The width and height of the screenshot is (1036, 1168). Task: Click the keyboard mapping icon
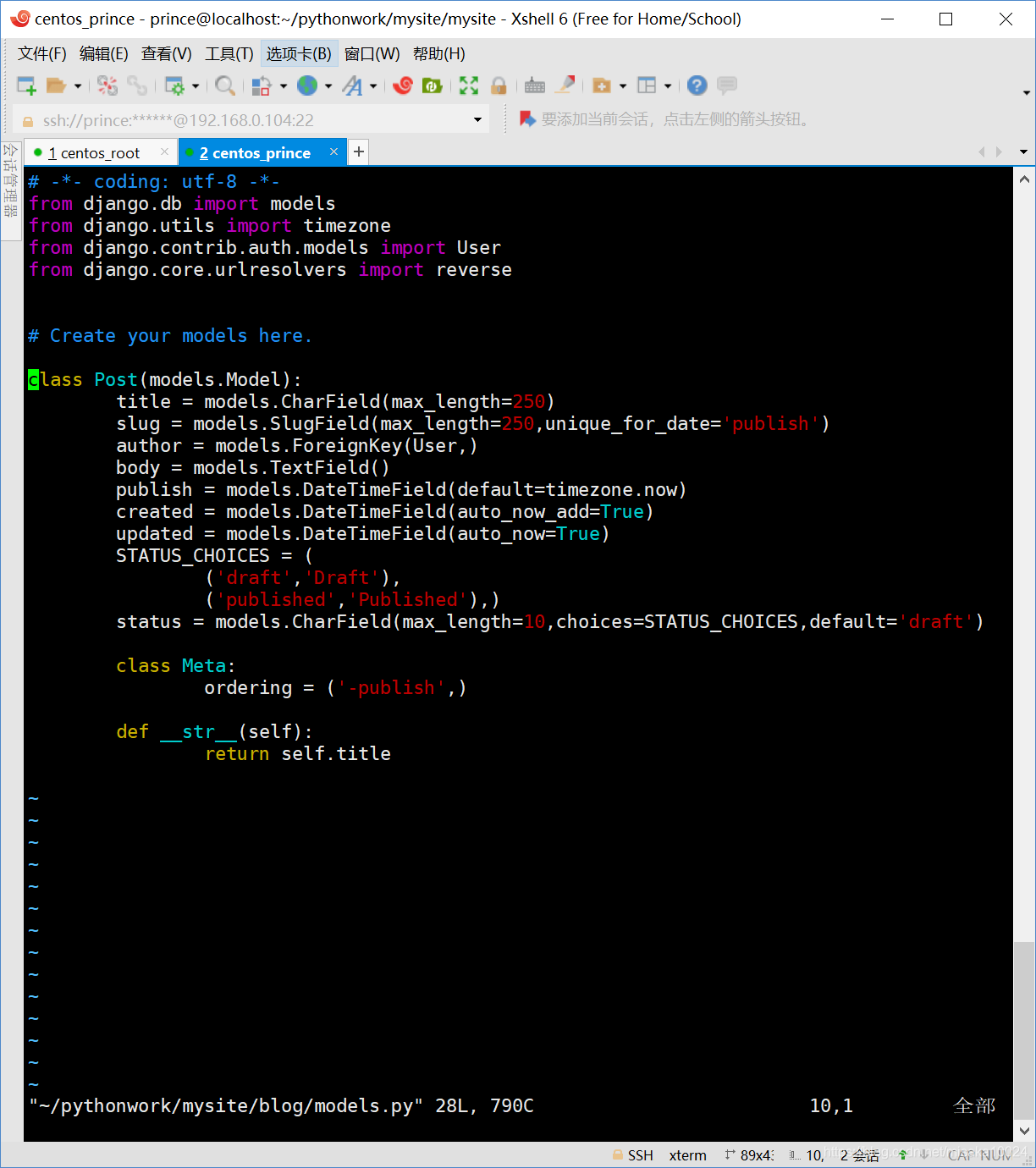click(535, 85)
